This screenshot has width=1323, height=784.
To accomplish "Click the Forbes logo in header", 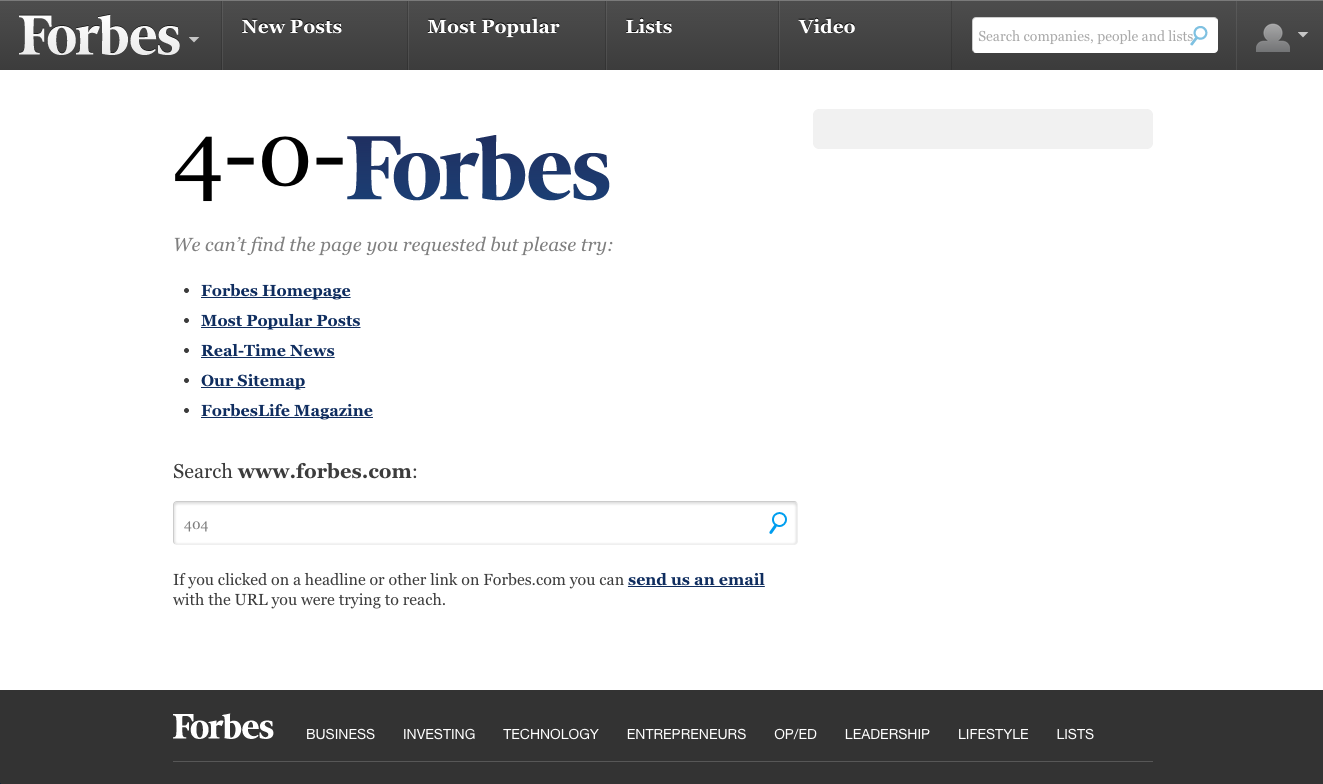I will coord(99,36).
